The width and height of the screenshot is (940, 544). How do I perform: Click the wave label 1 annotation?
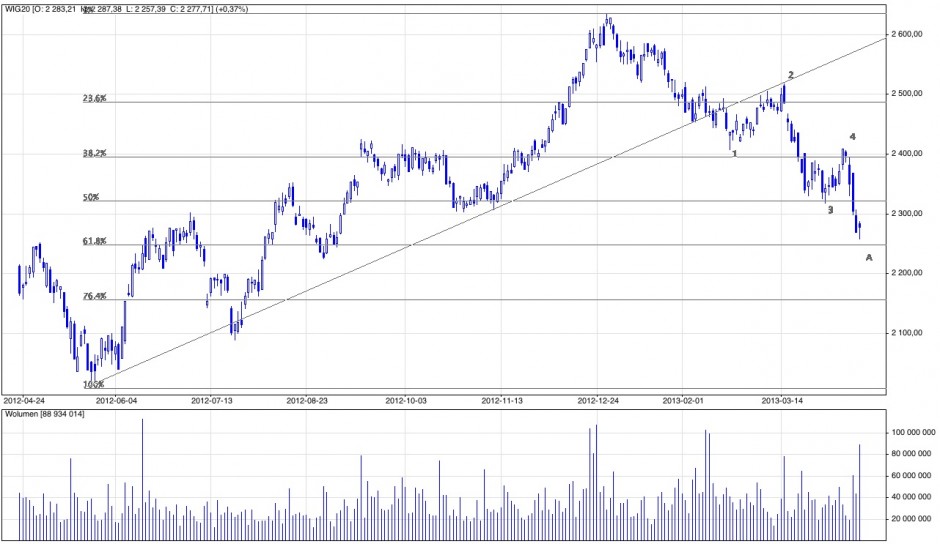click(x=734, y=154)
